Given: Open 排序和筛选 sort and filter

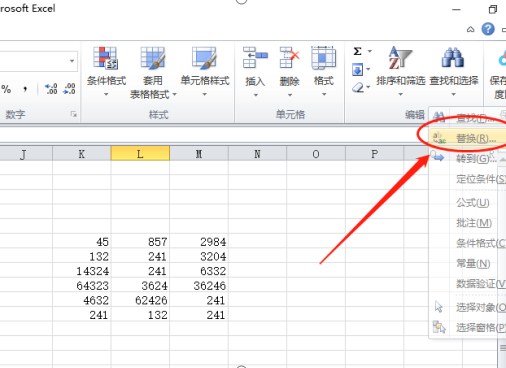Looking at the screenshot, I should tap(401, 71).
